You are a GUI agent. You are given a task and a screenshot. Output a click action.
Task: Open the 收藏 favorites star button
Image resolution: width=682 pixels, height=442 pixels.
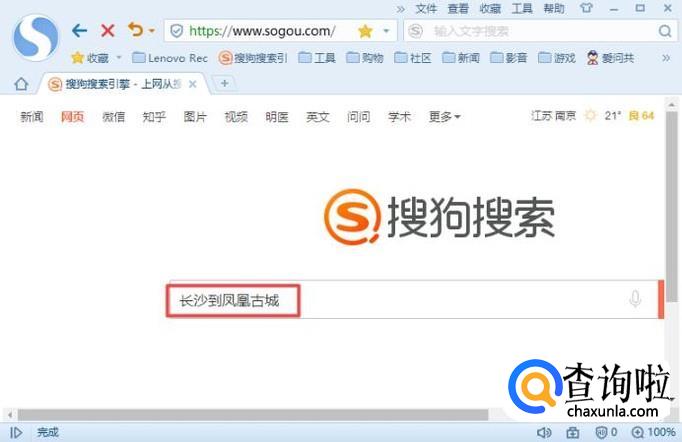click(x=90, y=58)
